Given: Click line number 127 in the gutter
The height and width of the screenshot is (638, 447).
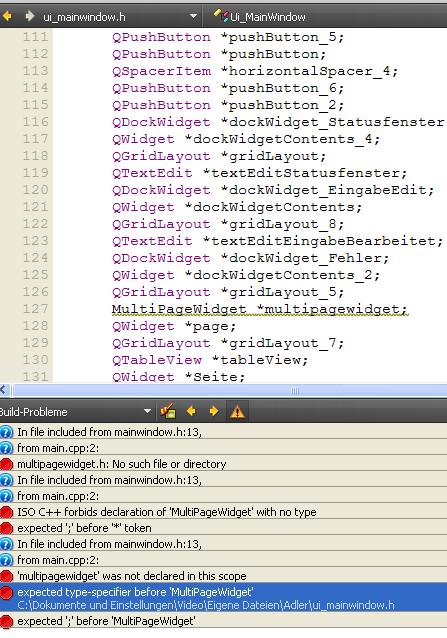Looking at the screenshot, I should point(35,308).
